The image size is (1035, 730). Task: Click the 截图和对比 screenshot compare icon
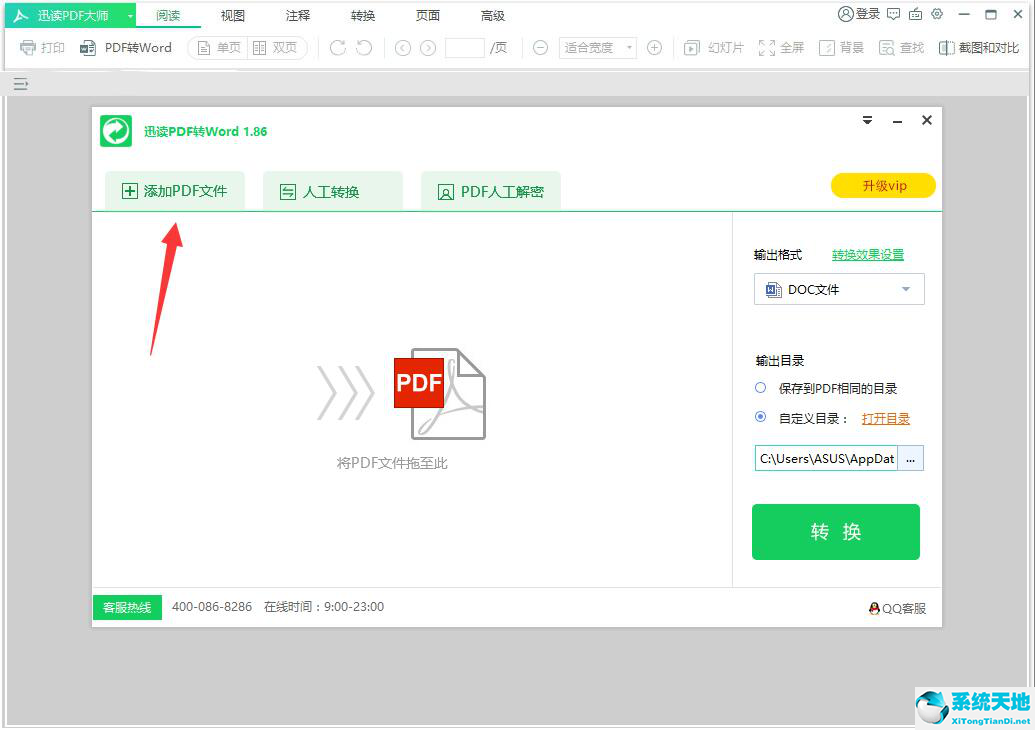[x=971, y=47]
